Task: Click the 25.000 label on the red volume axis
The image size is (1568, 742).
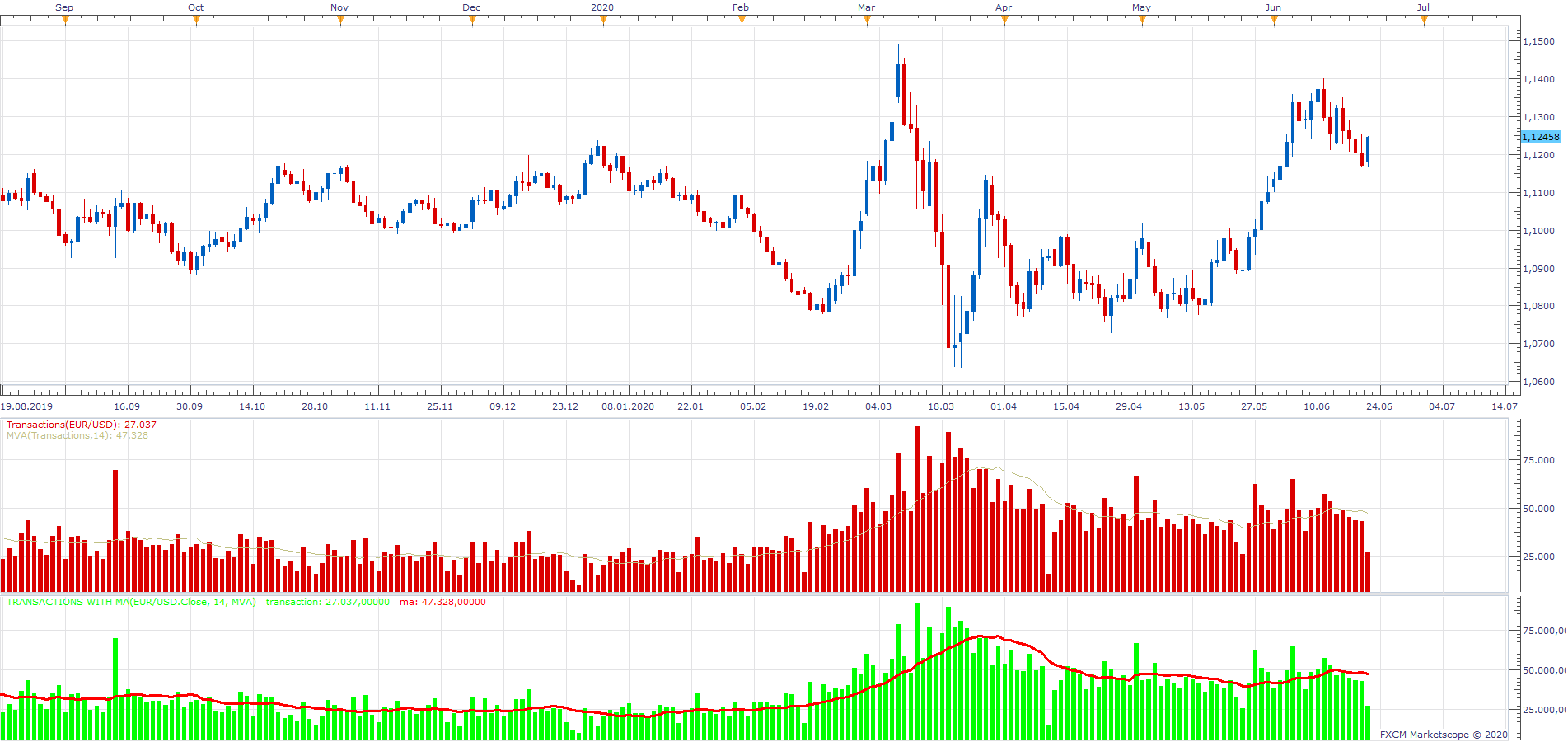Action: click(1538, 556)
